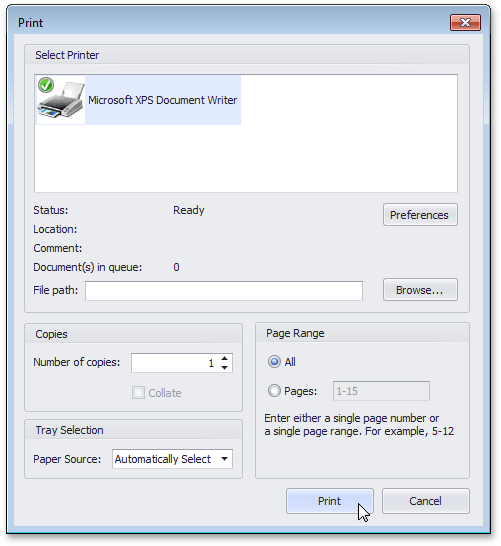Decrease number of copies with down arrow

[x=225, y=368]
